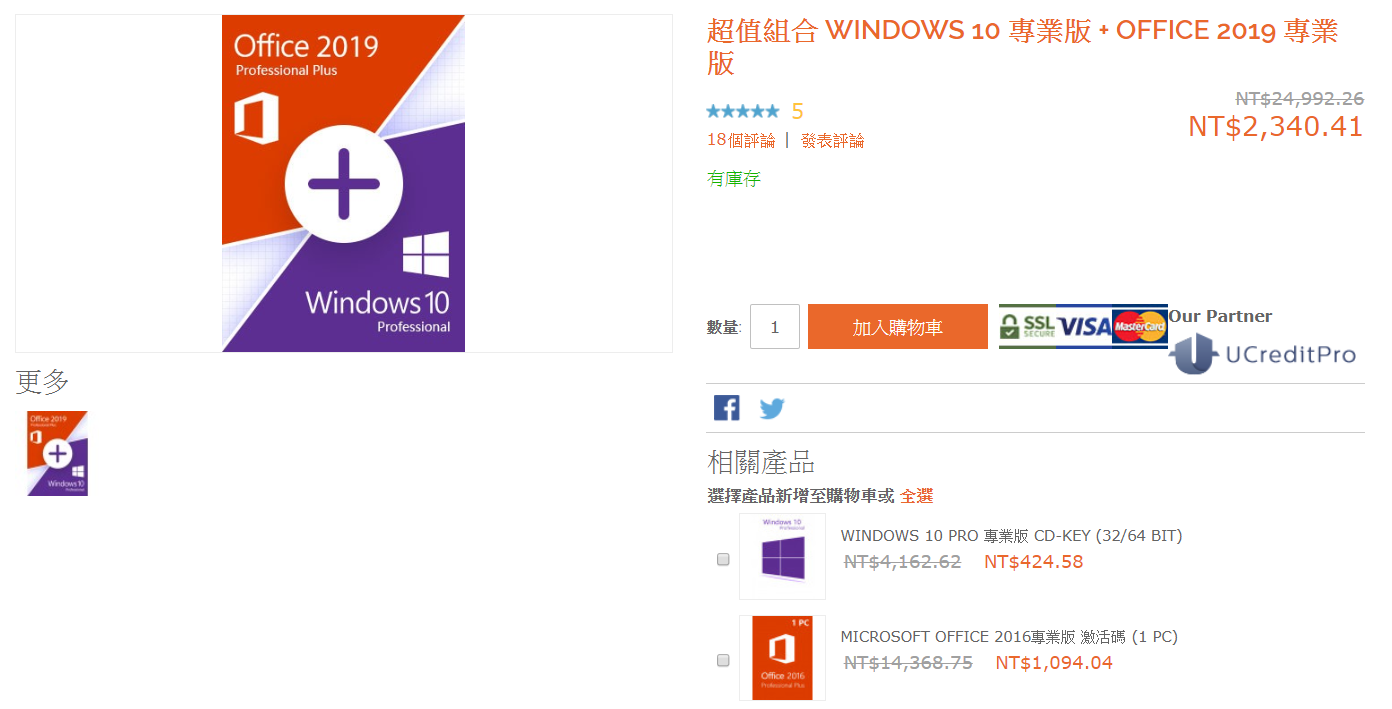This screenshot has width=1392, height=709.
Task: Open the 18個評論 reviews link
Action: [x=740, y=141]
